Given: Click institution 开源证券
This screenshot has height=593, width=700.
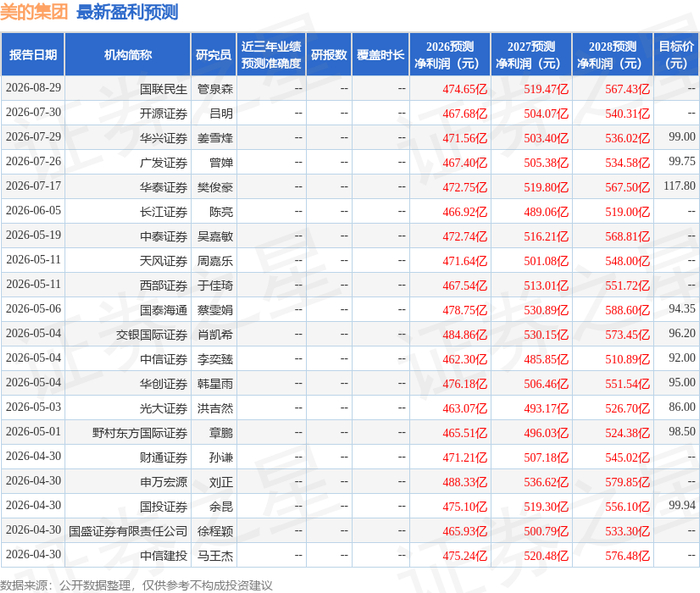Looking at the screenshot, I should [x=163, y=113].
